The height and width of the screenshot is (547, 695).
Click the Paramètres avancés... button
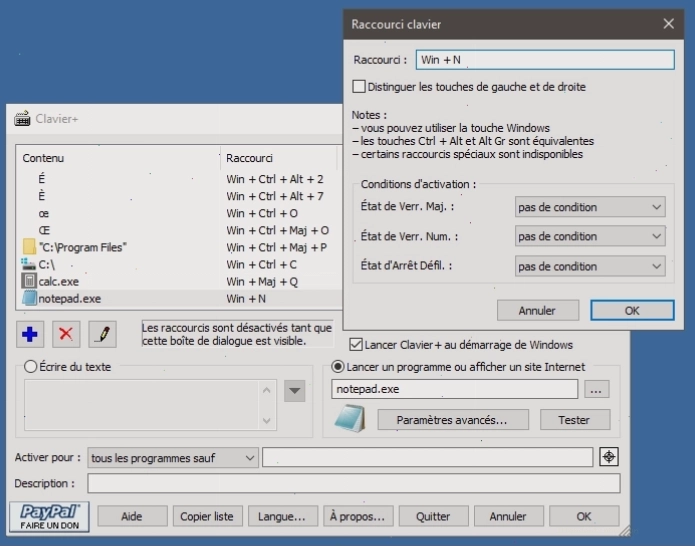tap(453, 420)
